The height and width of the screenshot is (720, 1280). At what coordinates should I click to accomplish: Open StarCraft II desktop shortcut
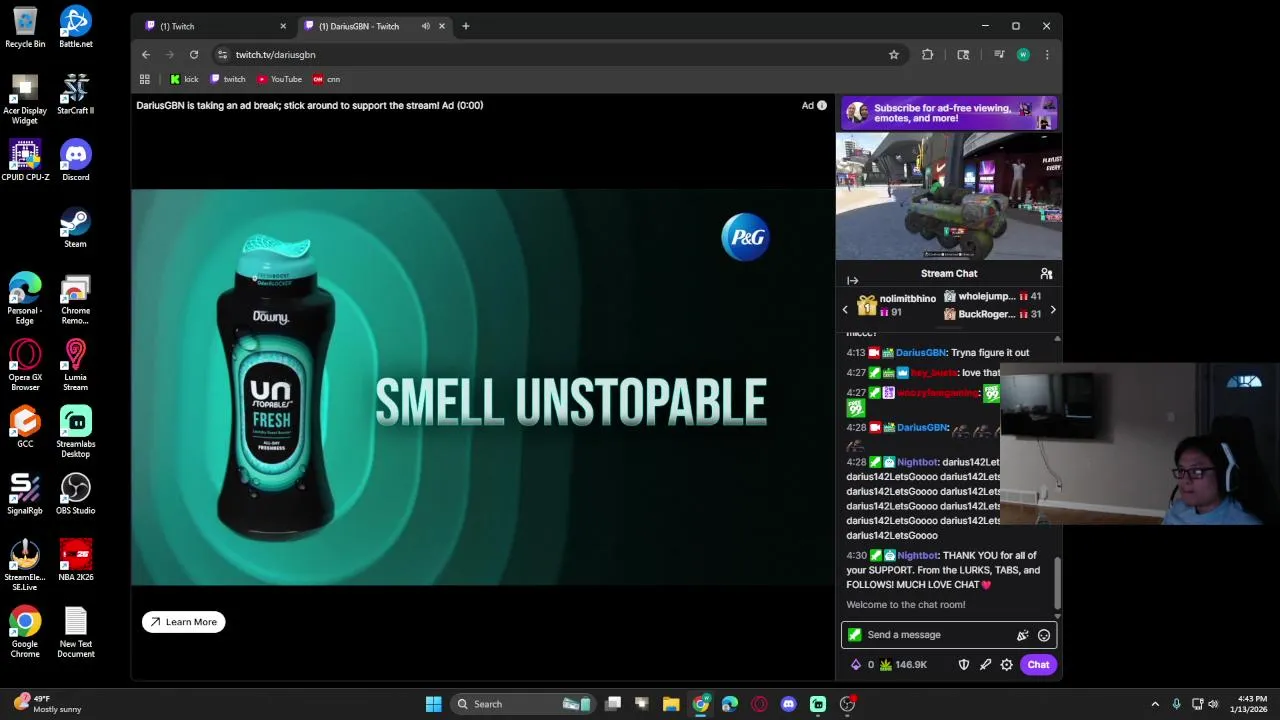[x=75, y=94]
